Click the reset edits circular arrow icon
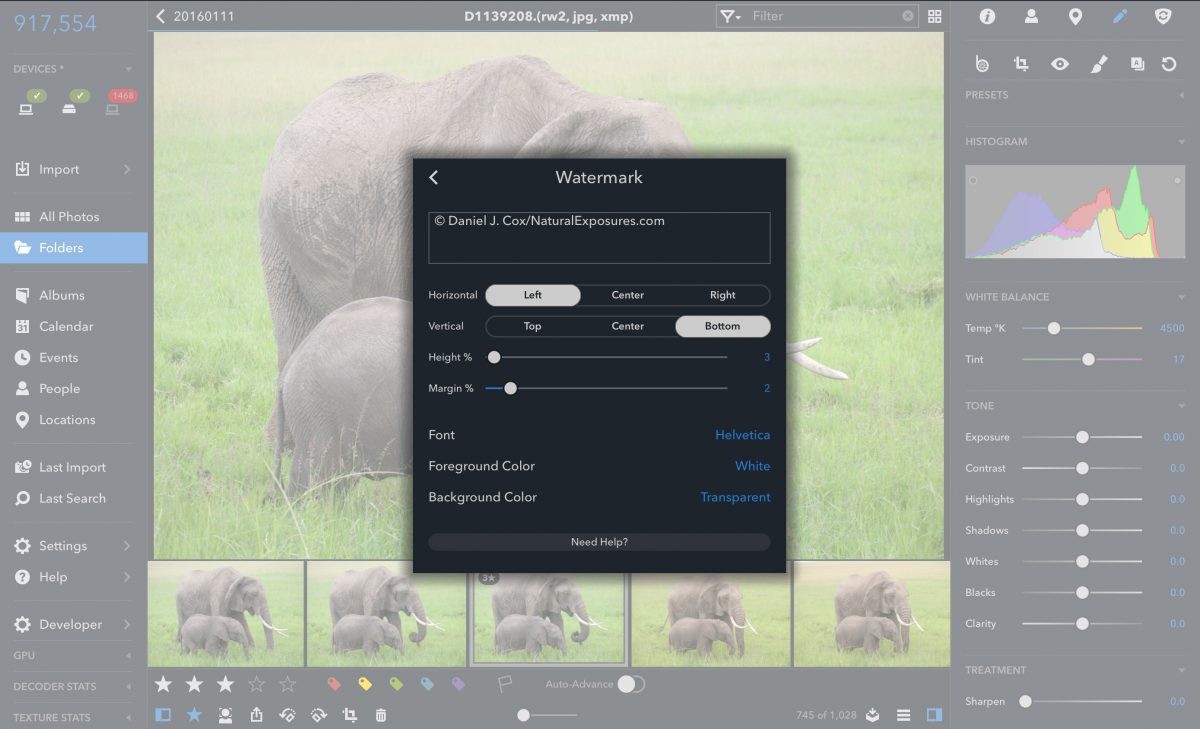The image size is (1200, 729). (x=1169, y=64)
